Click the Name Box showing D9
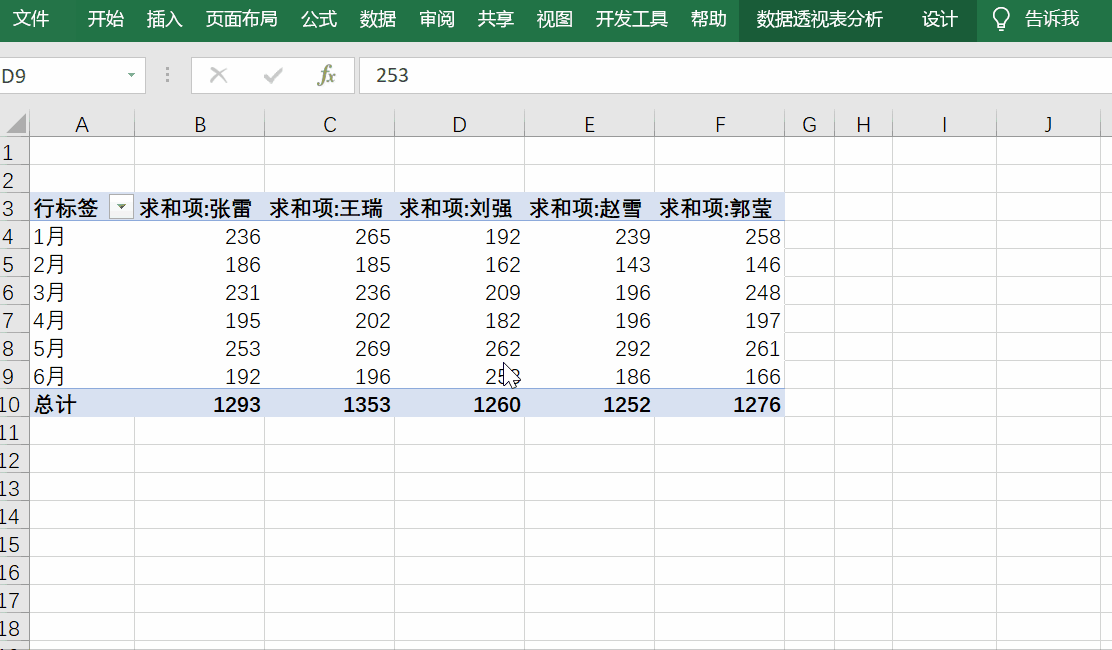The width and height of the screenshot is (1112, 650). pyautogui.click(x=60, y=76)
